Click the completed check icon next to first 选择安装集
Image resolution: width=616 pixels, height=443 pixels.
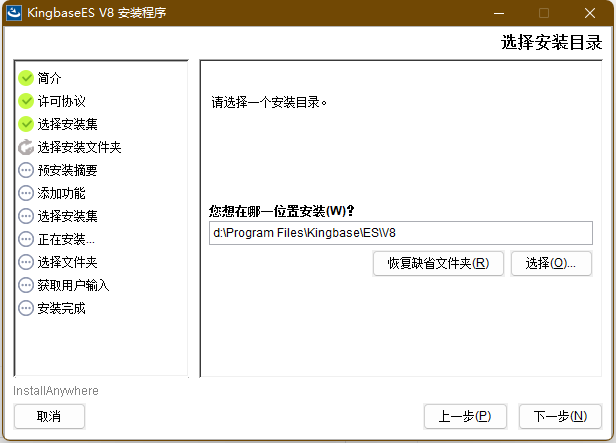click(26, 124)
